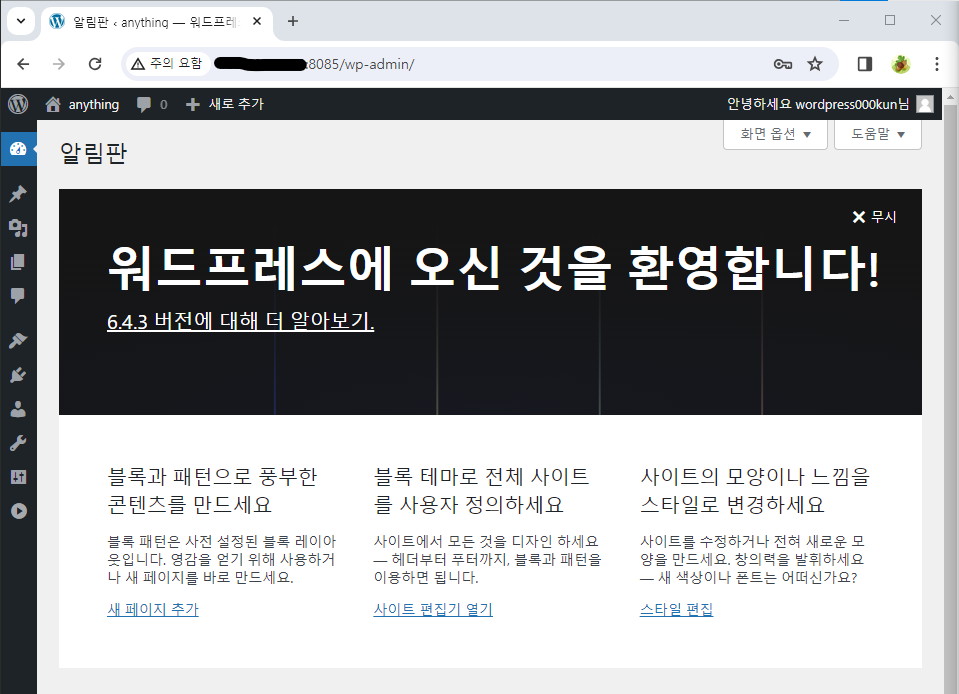Viewport: 959px width, 694px height.
Task: Open the Appearance paintbrush icon in the sidebar
Action: pyautogui.click(x=18, y=341)
